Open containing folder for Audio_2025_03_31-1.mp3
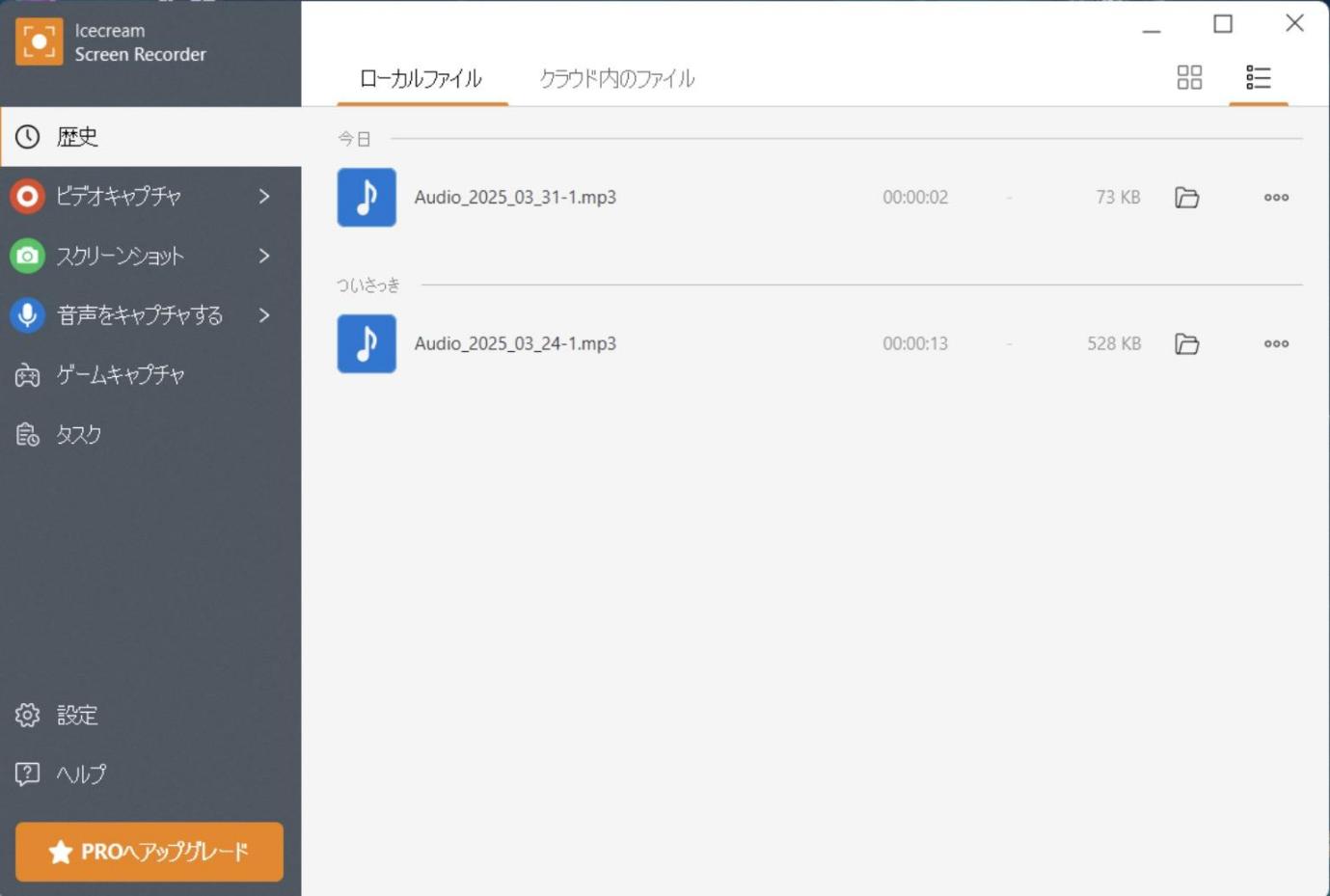The height and width of the screenshot is (896, 1330). (x=1187, y=198)
